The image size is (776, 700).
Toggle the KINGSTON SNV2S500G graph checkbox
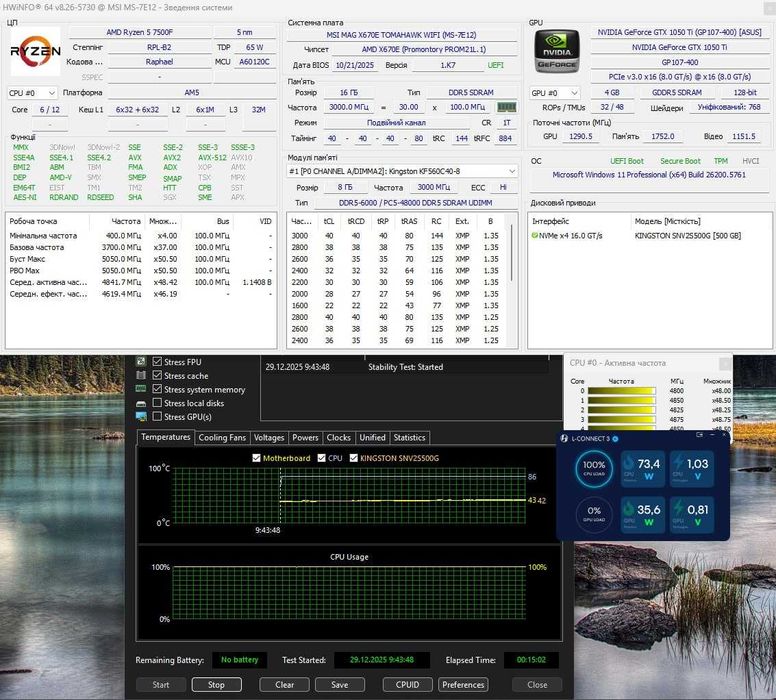pyautogui.click(x=353, y=458)
